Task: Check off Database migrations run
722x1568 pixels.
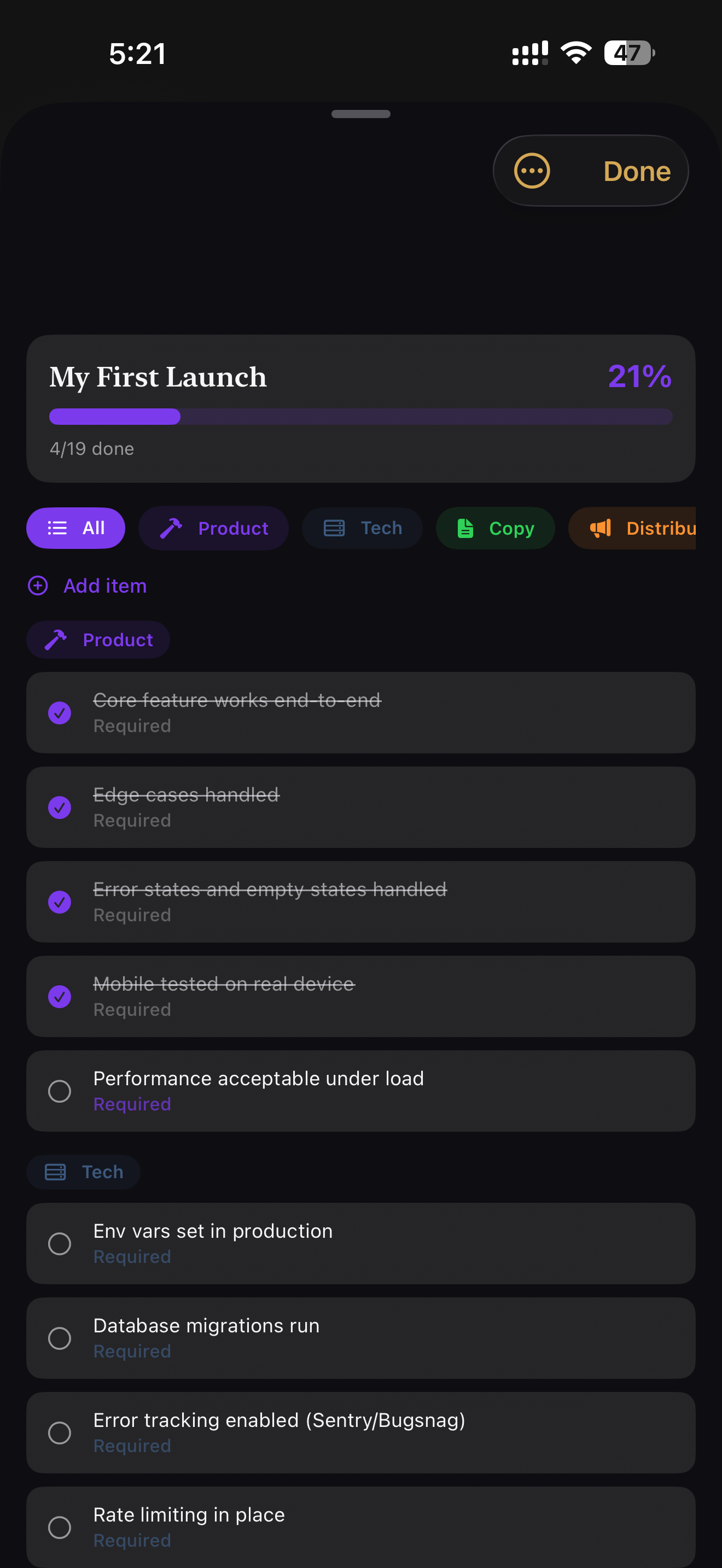Action: coord(60,1338)
